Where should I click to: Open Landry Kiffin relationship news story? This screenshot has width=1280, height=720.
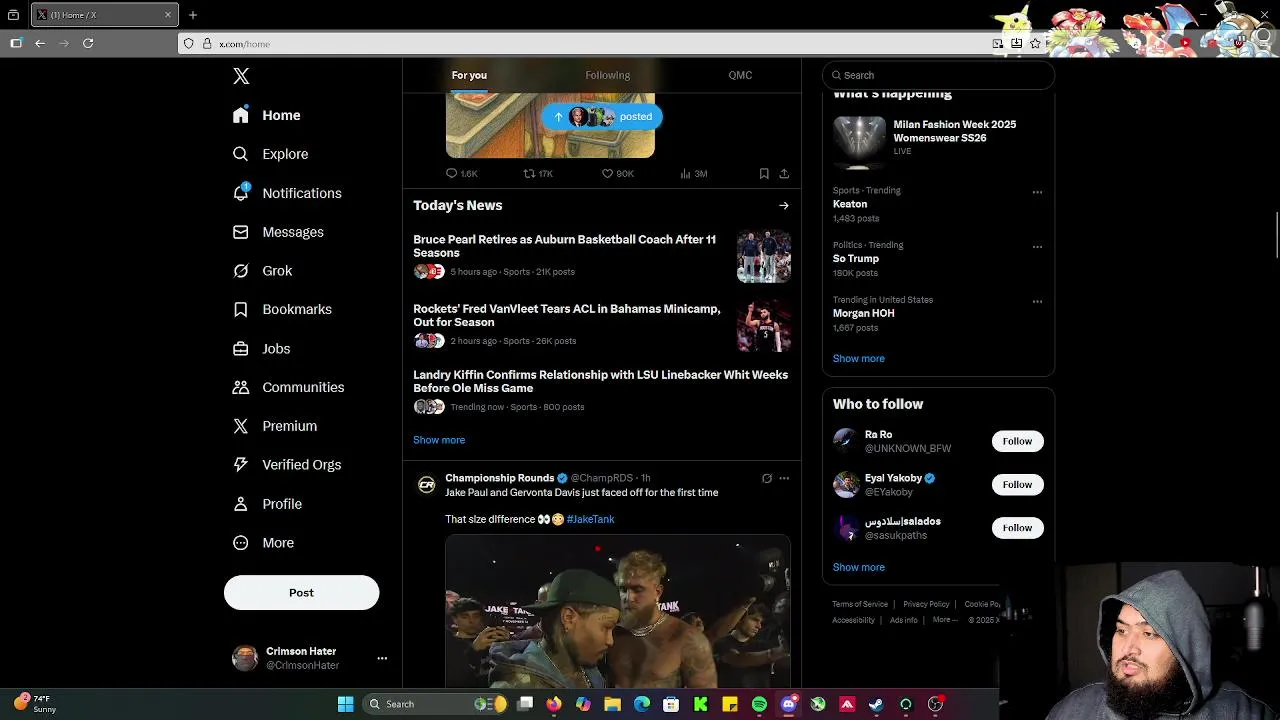(x=600, y=381)
